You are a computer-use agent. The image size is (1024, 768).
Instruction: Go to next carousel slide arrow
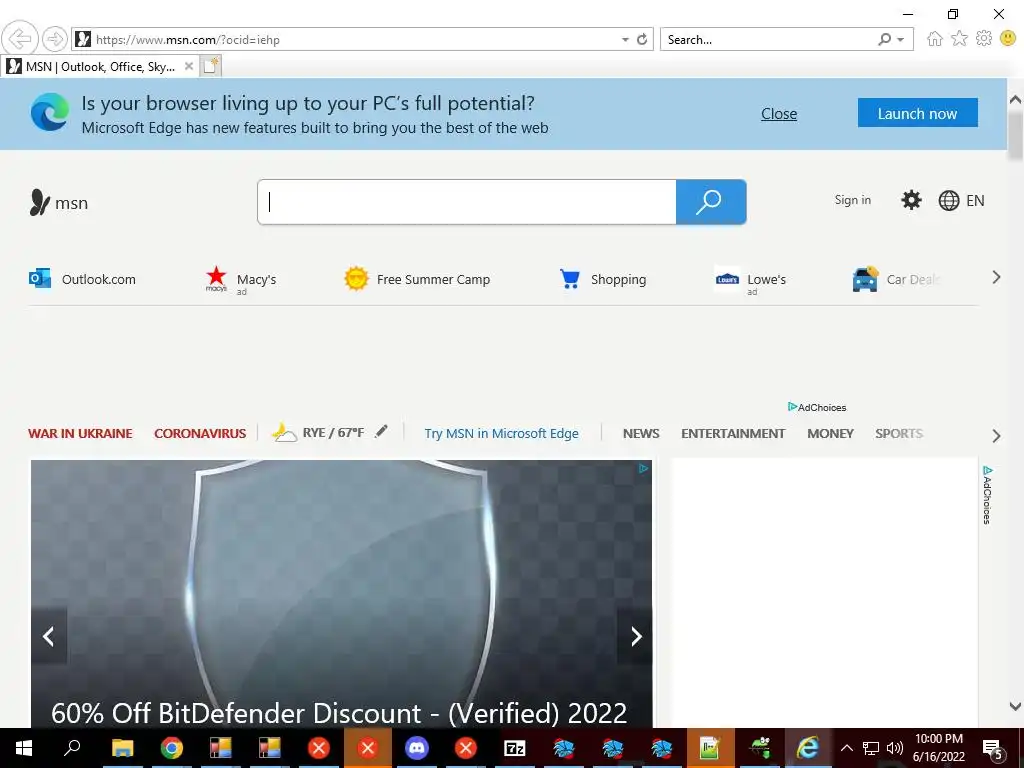635,636
